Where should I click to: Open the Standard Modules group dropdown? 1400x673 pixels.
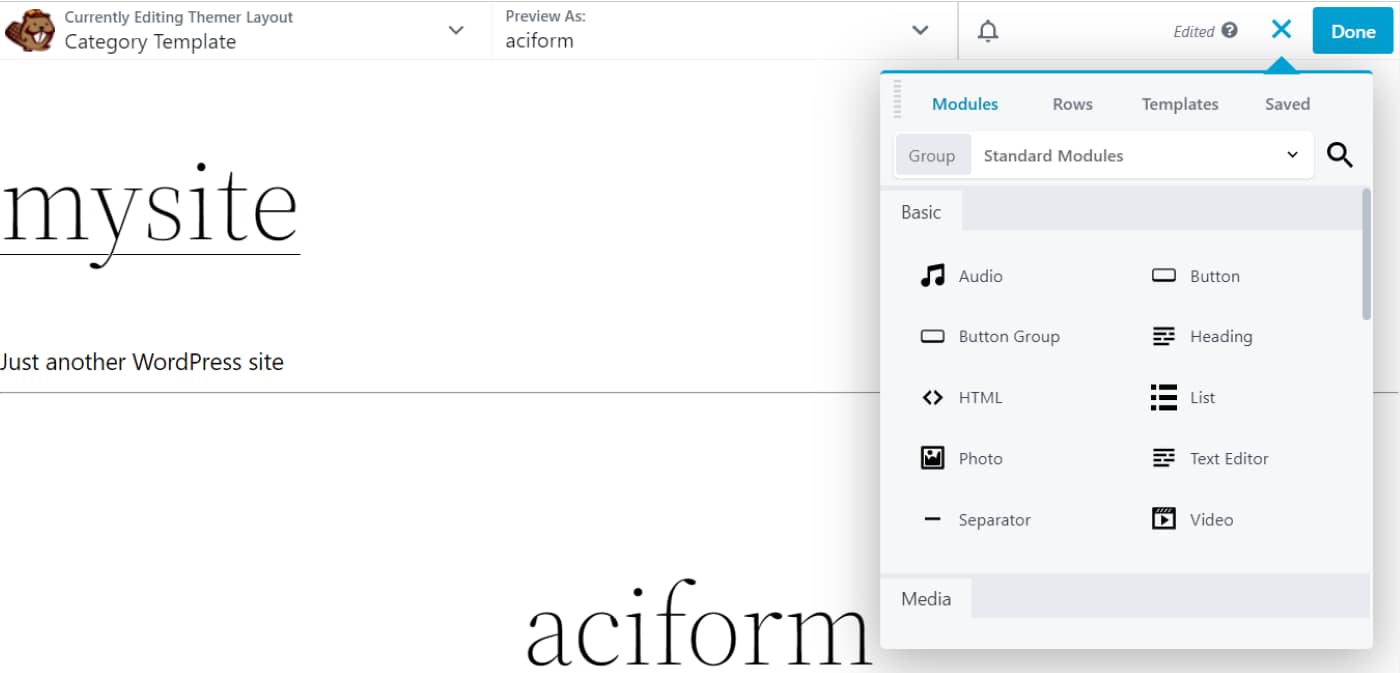pos(1141,155)
